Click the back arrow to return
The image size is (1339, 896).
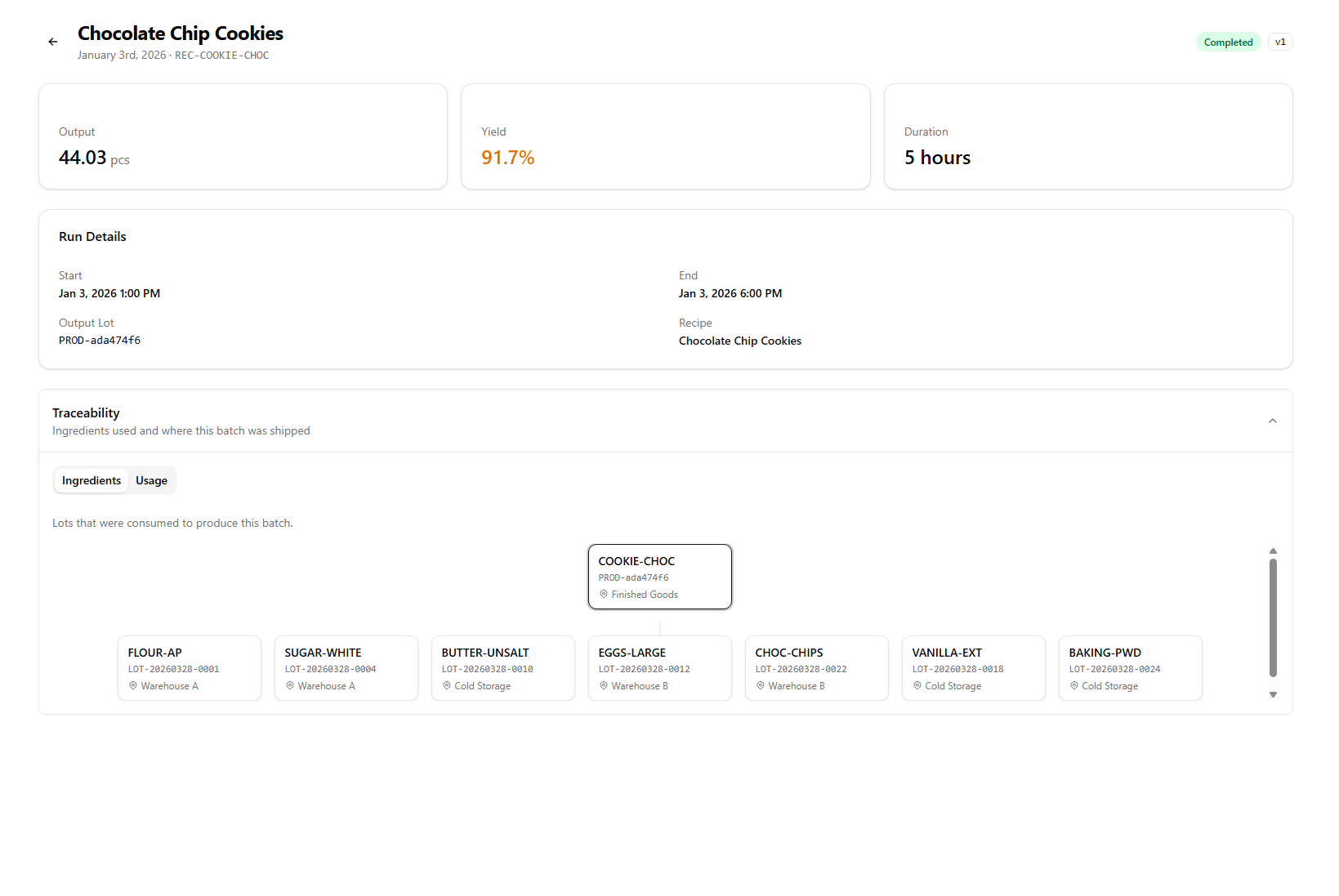click(x=52, y=41)
